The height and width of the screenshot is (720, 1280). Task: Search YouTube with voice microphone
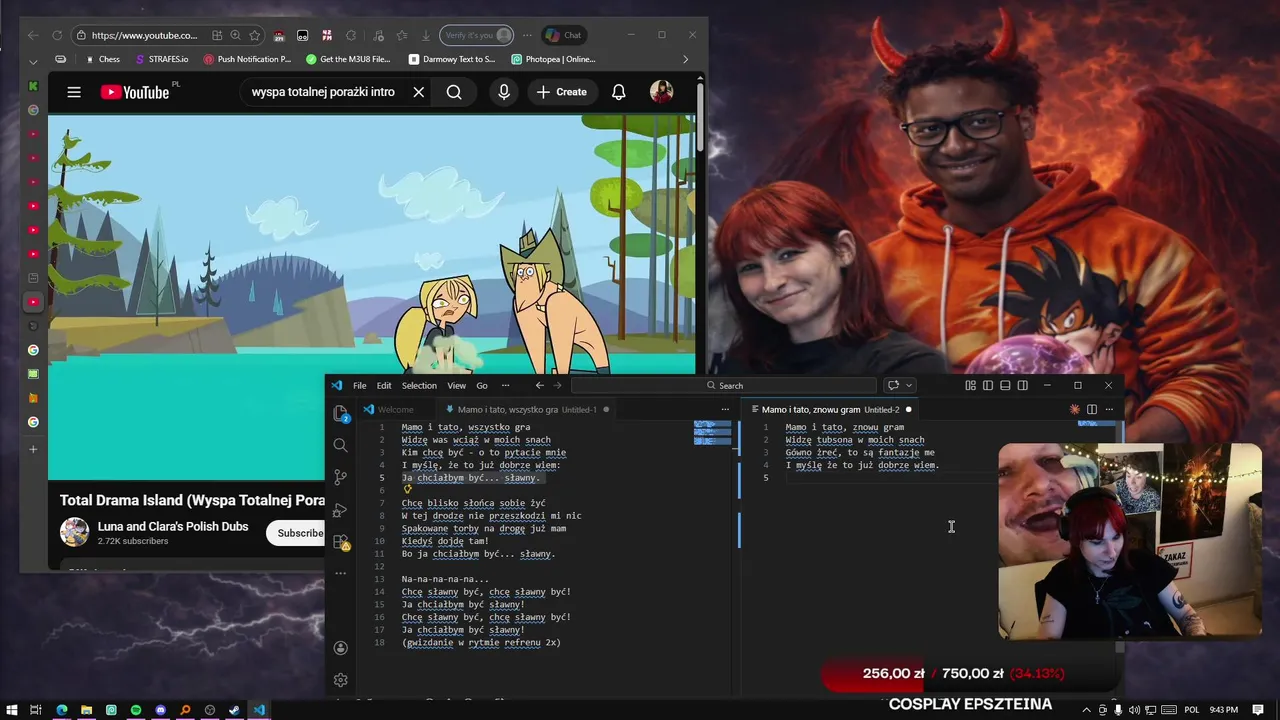[x=504, y=92]
